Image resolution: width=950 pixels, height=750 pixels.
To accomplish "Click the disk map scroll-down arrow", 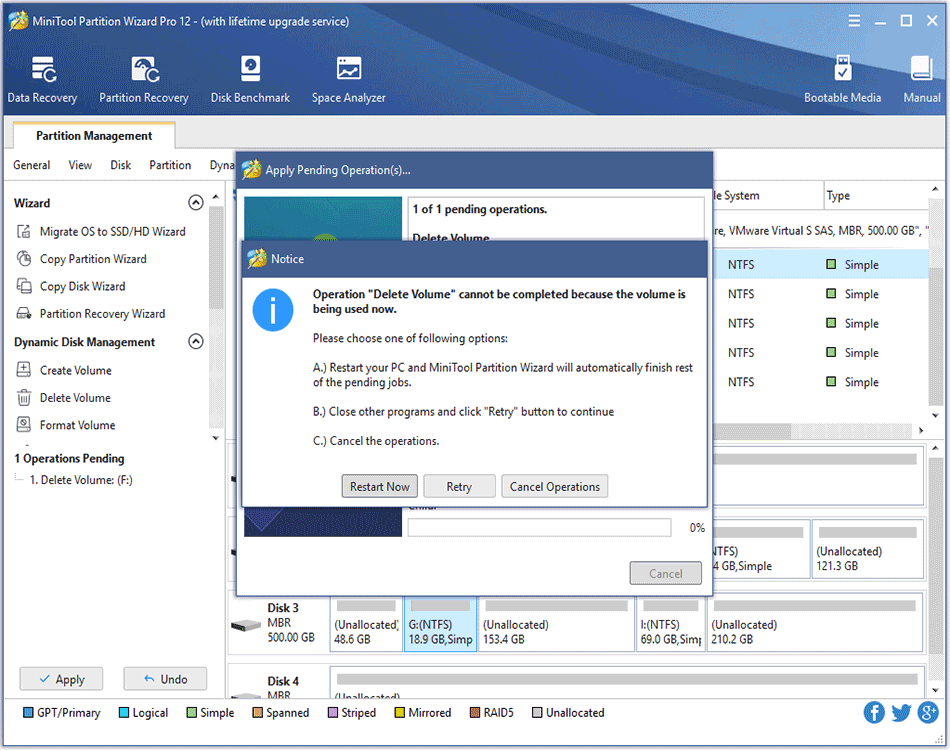I will (935, 690).
